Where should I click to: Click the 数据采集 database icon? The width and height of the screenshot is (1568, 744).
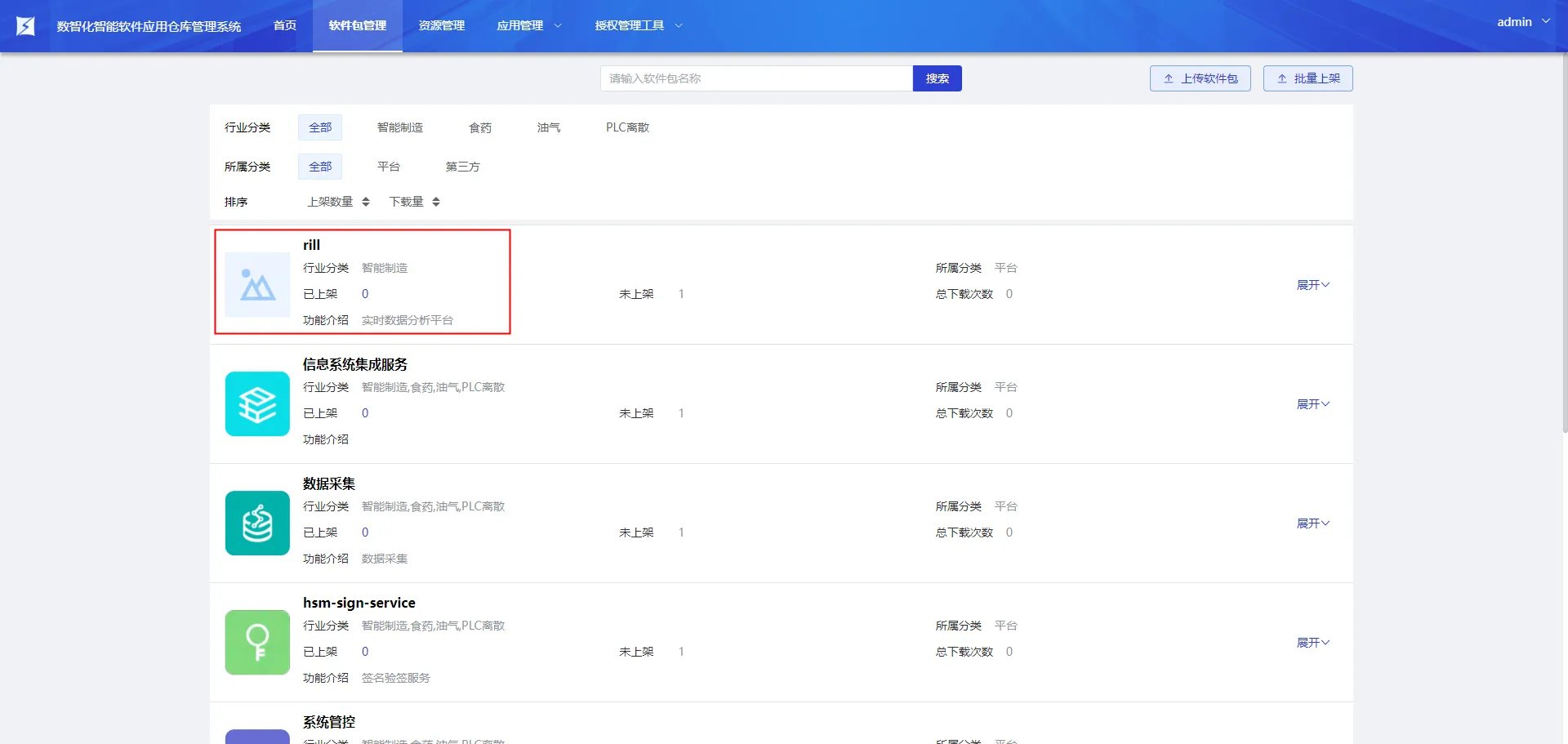(257, 523)
